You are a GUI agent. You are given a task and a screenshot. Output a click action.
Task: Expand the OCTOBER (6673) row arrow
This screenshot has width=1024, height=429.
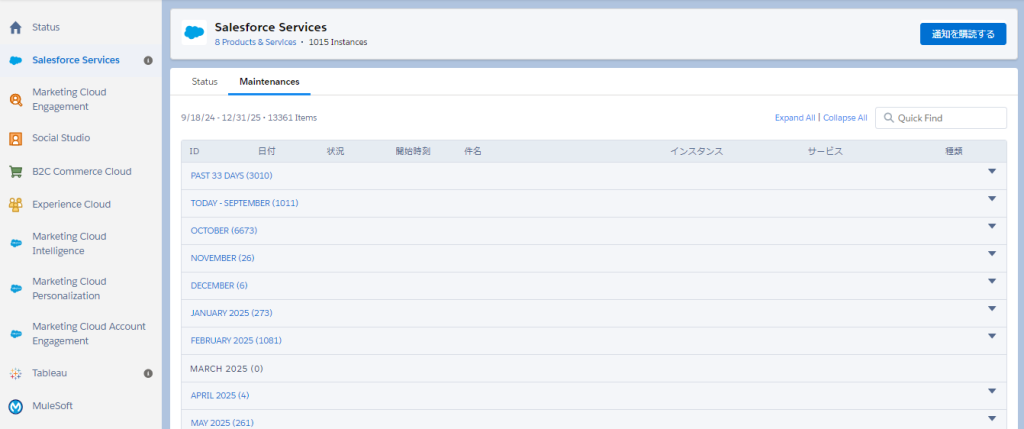click(x=992, y=226)
